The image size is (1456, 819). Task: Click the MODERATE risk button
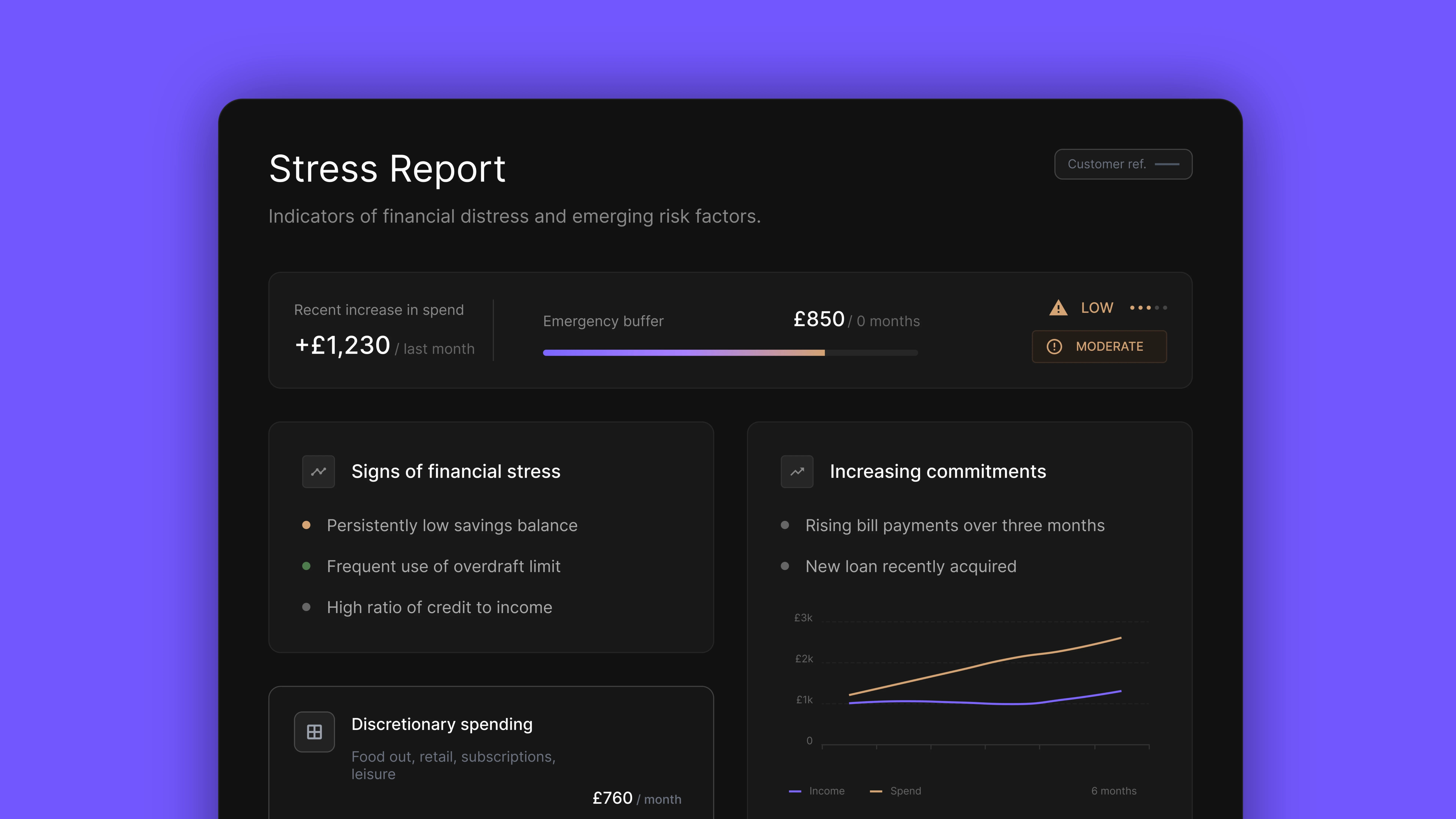[x=1099, y=347]
